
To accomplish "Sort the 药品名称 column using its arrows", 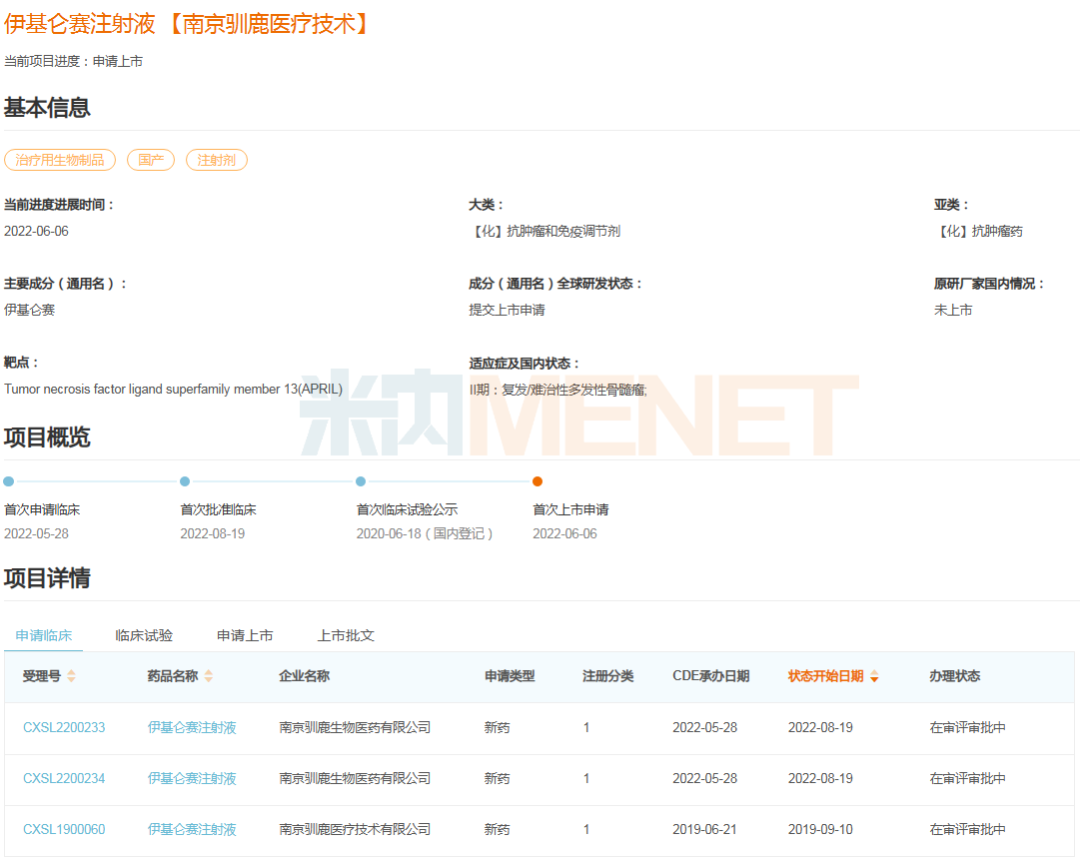I will click(208, 676).
